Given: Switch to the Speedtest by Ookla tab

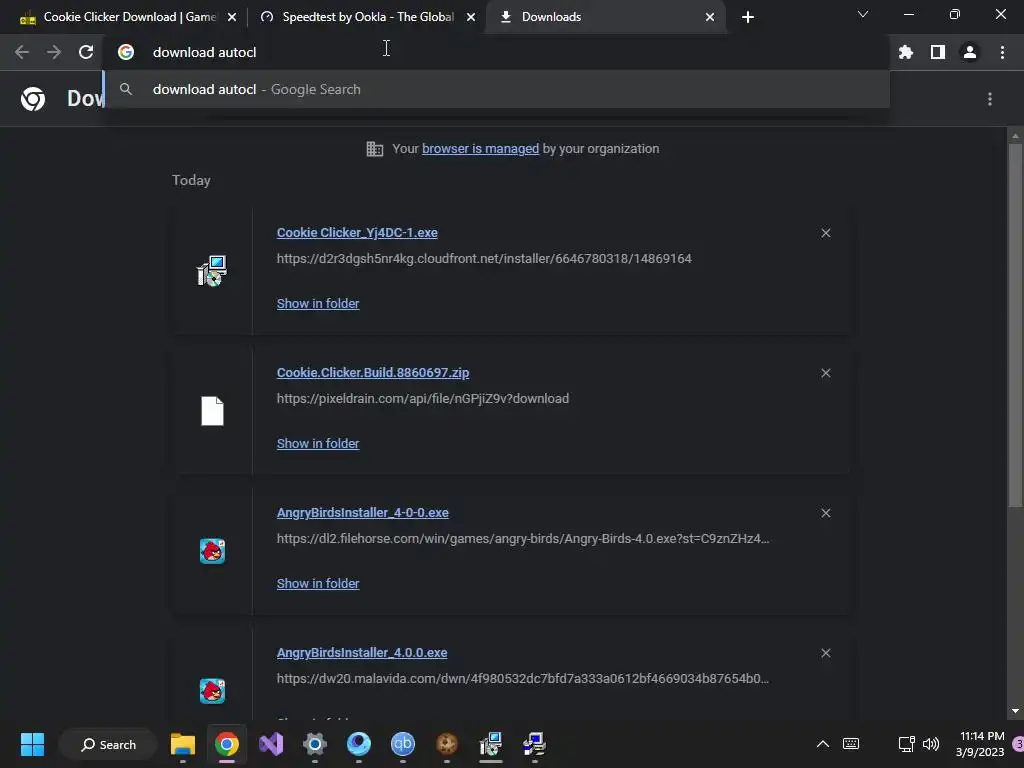Looking at the screenshot, I should (368, 17).
